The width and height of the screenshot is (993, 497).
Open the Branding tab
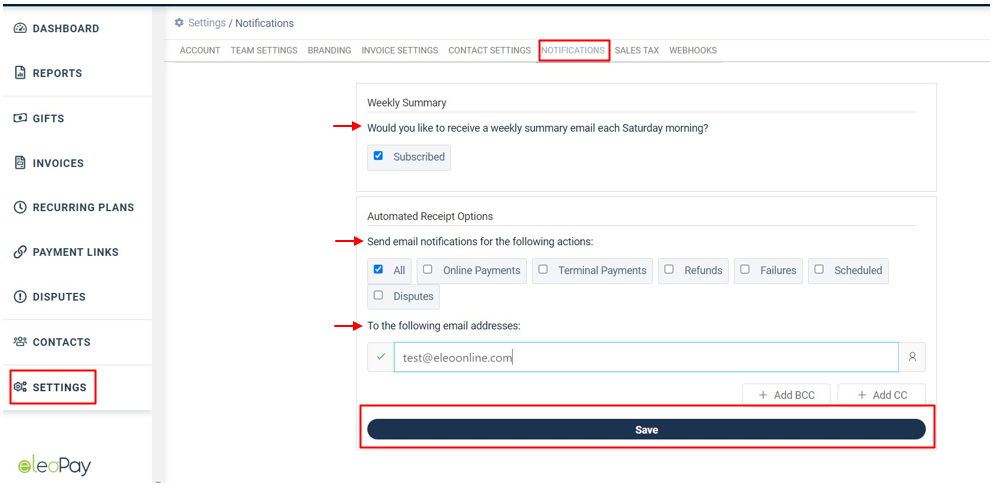tap(329, 50)
